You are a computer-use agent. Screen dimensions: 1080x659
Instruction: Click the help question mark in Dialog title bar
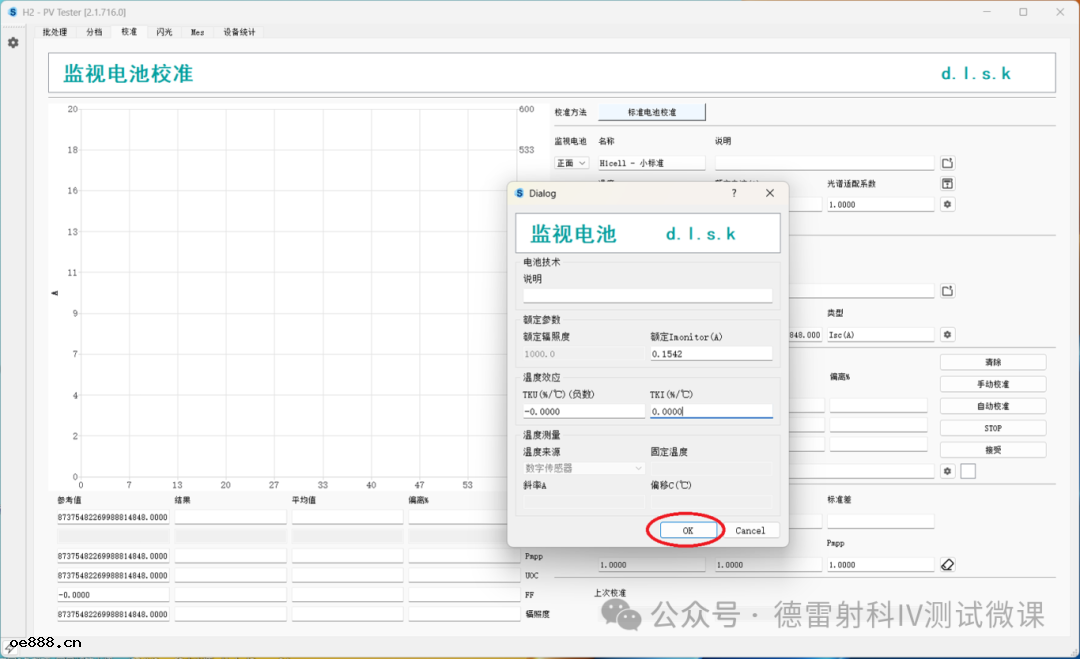[734, 193]
